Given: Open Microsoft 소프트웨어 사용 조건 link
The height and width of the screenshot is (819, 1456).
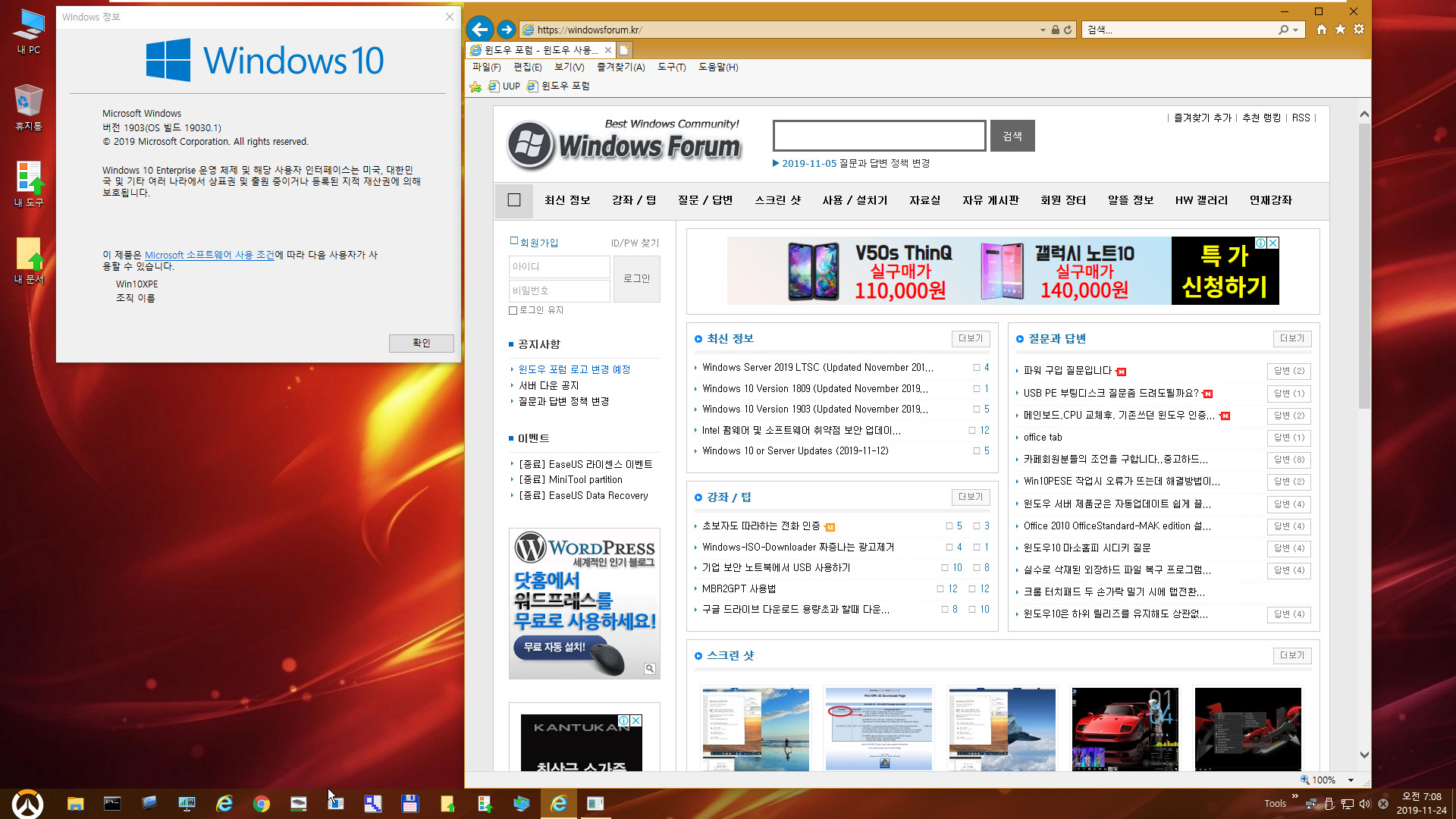Looking at the screenshot, I should click(209, 256).
